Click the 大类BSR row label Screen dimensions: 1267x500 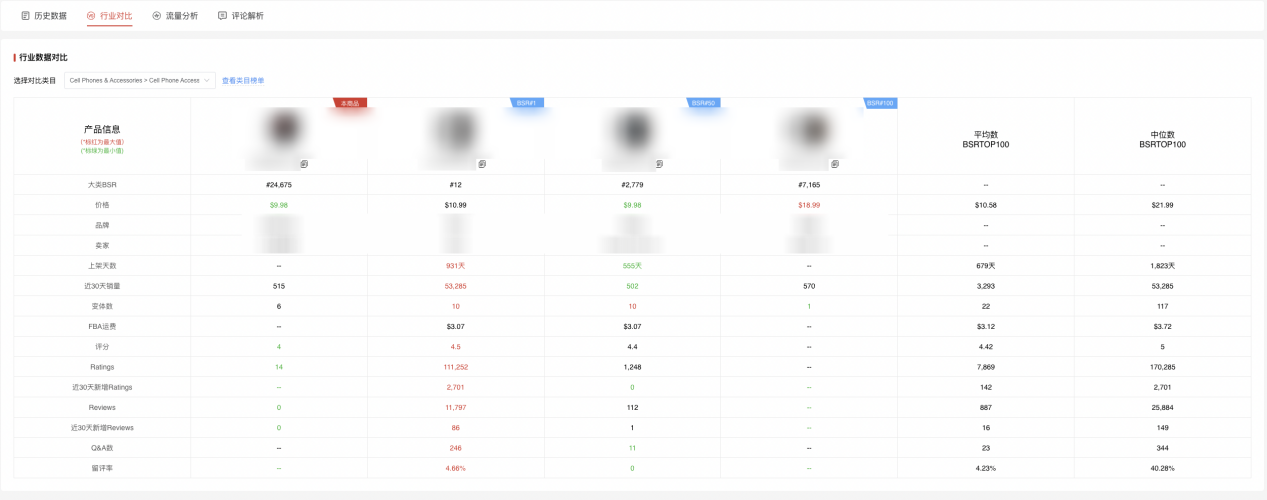(x=102, y=185)
